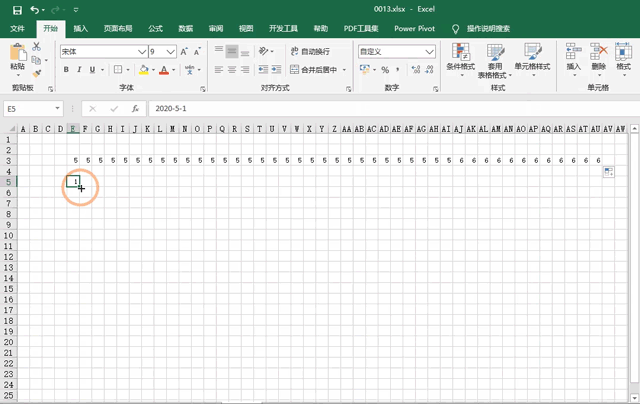
Task: Switch to the 公式 ribbon tab
Action: 155,29
